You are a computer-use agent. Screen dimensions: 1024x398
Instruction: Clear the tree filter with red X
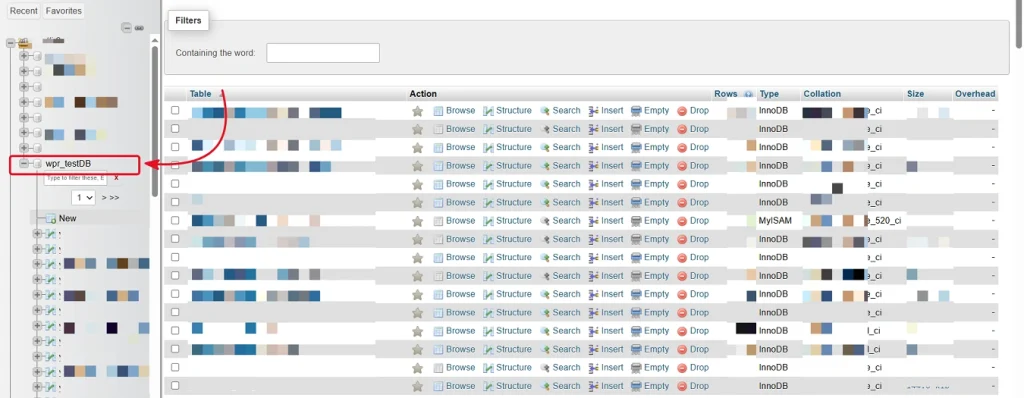point(116,178)
